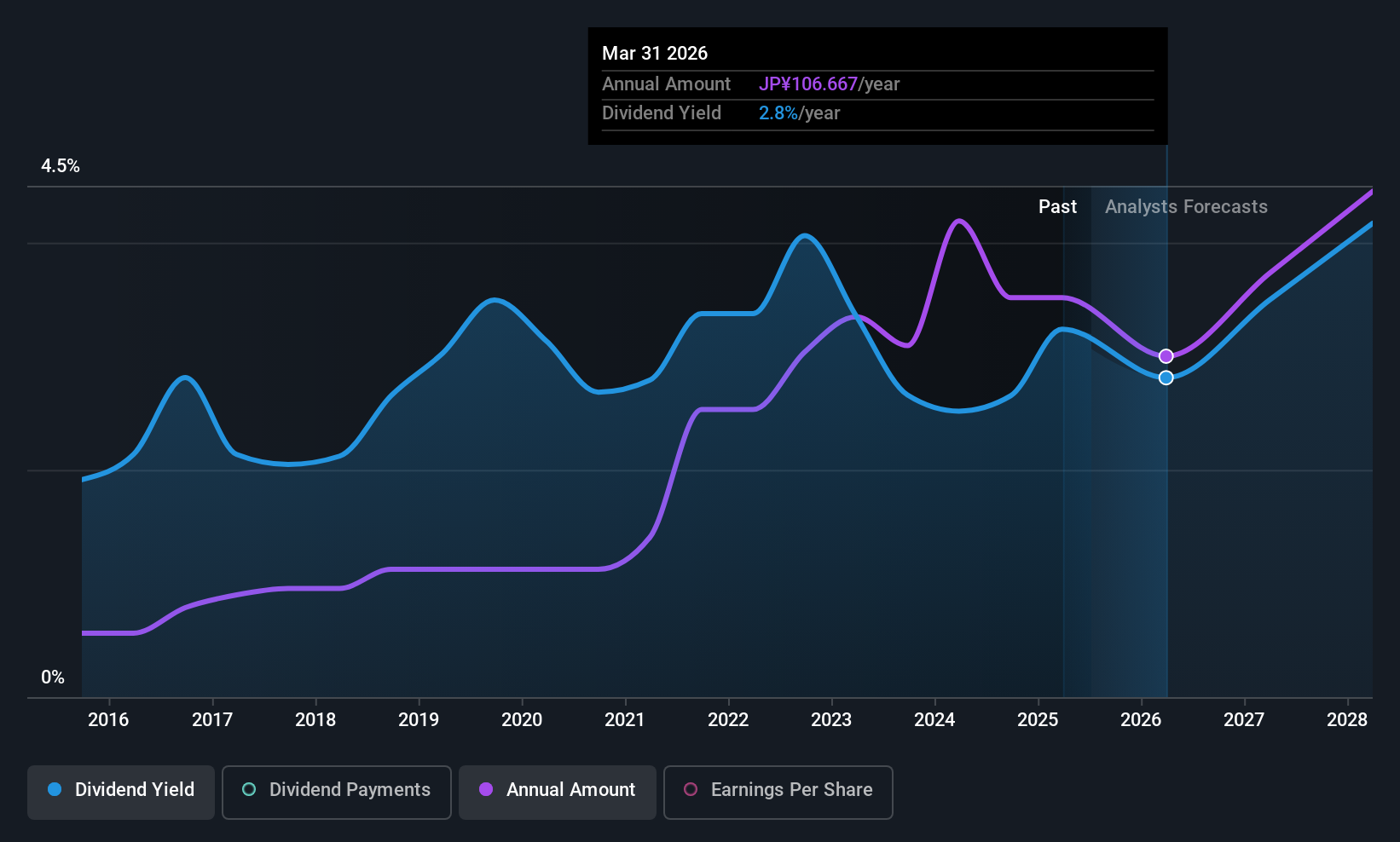This screenshot has height=842, width=1400.
Task: Click the 2.8%/year tooltip value
Action: pos(799,113)
